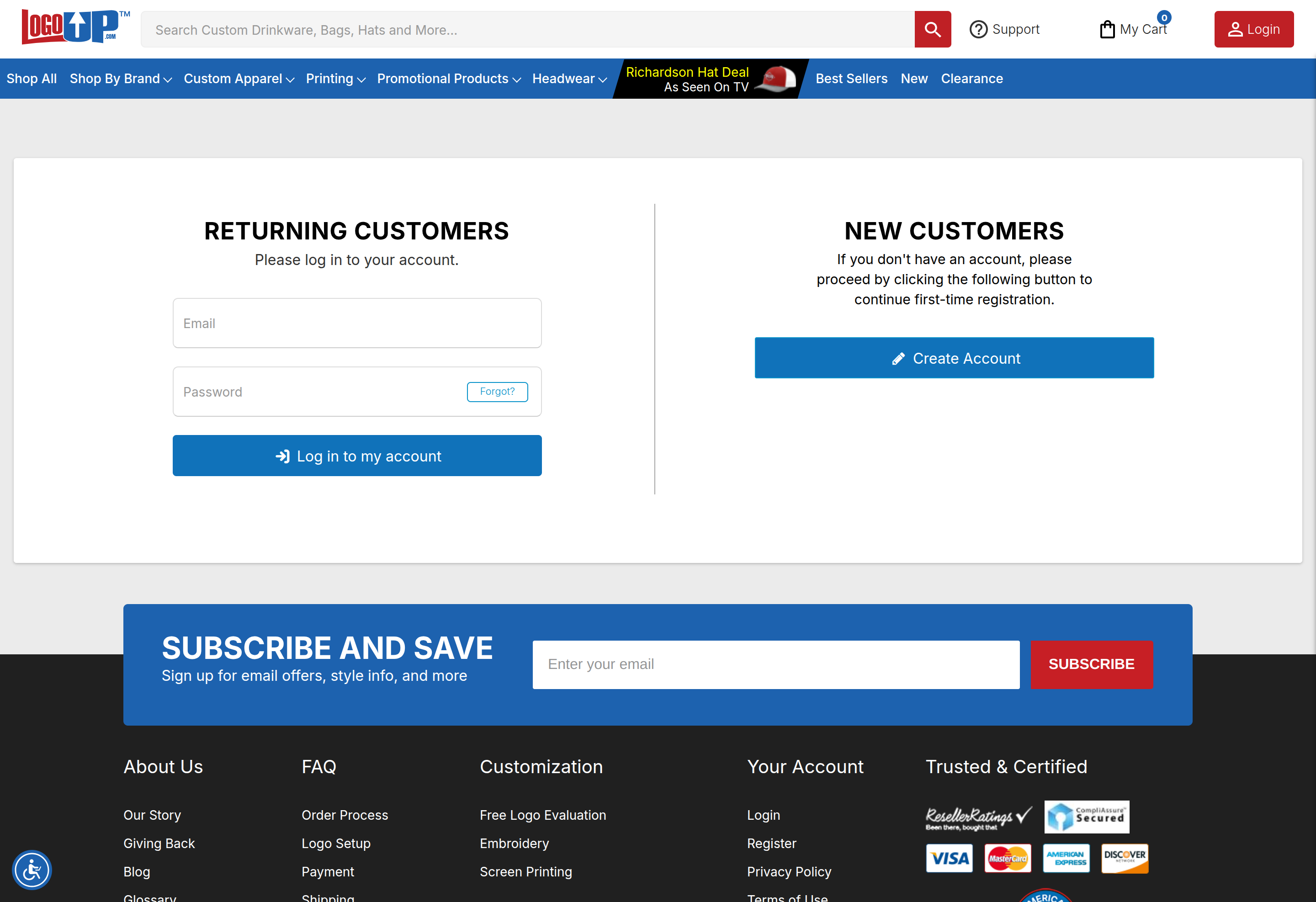The width and height of the screenshot is (1316, 902).
Task: Open the Shop All menu item
Action: tap(32, 79)
